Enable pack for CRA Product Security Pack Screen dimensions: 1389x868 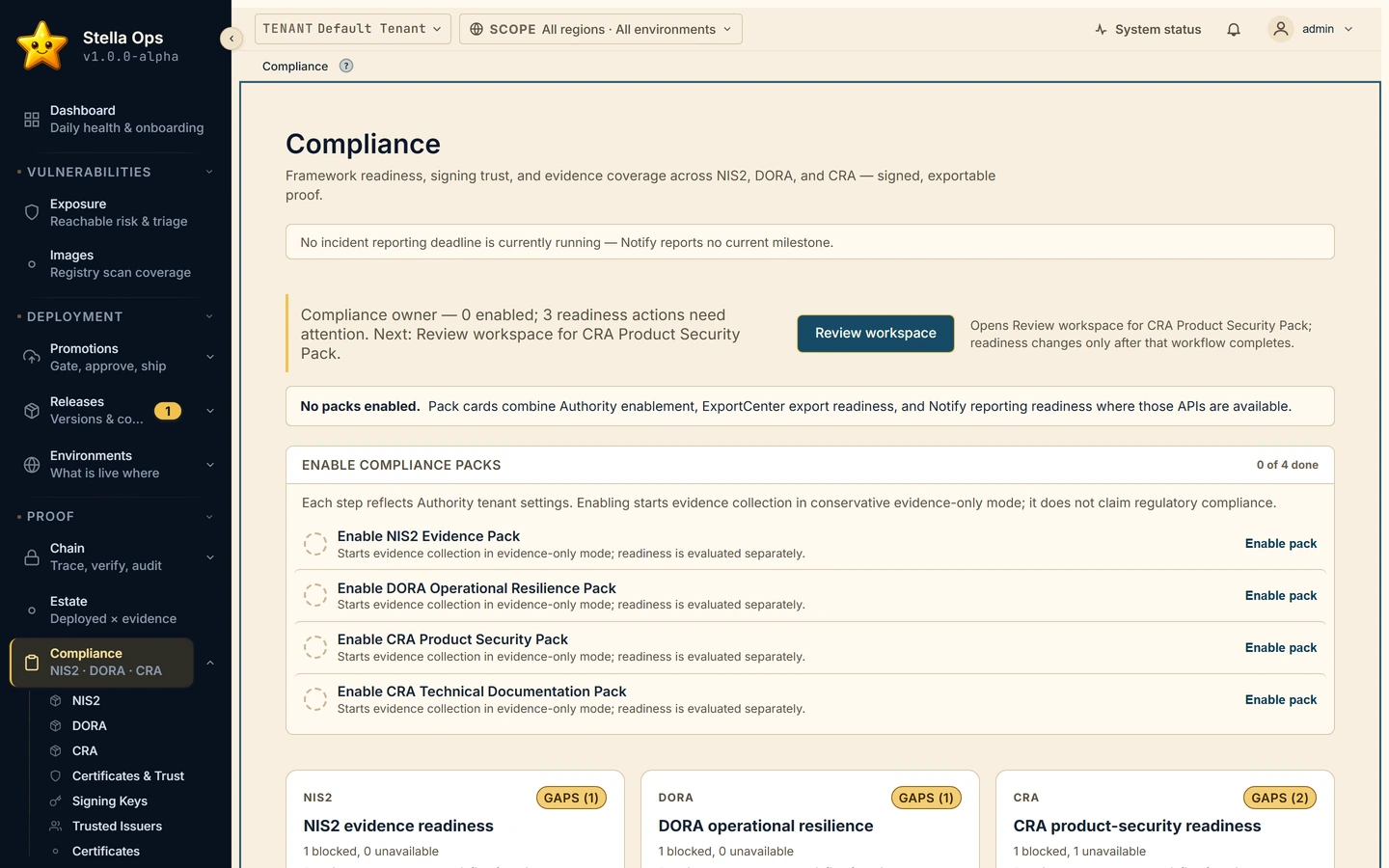pos(1281,648)
